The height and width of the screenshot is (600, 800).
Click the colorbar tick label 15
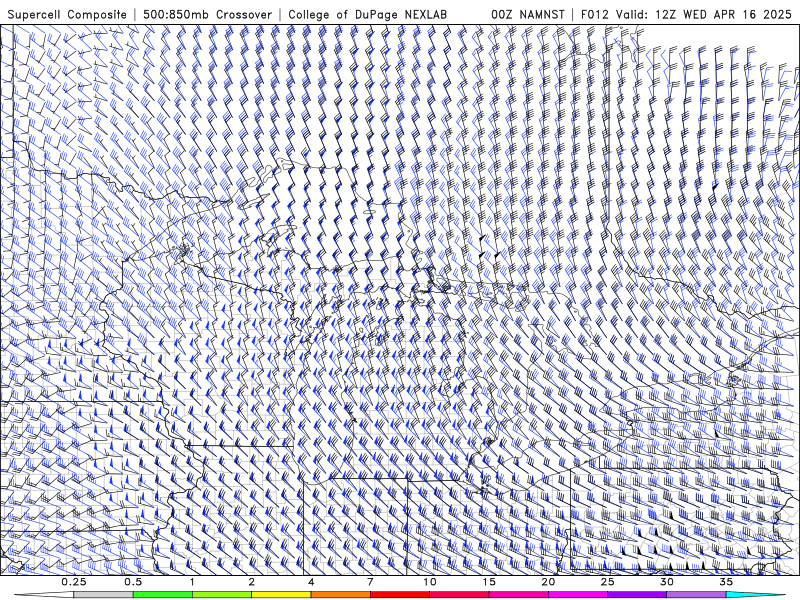[x=489, y=582]
